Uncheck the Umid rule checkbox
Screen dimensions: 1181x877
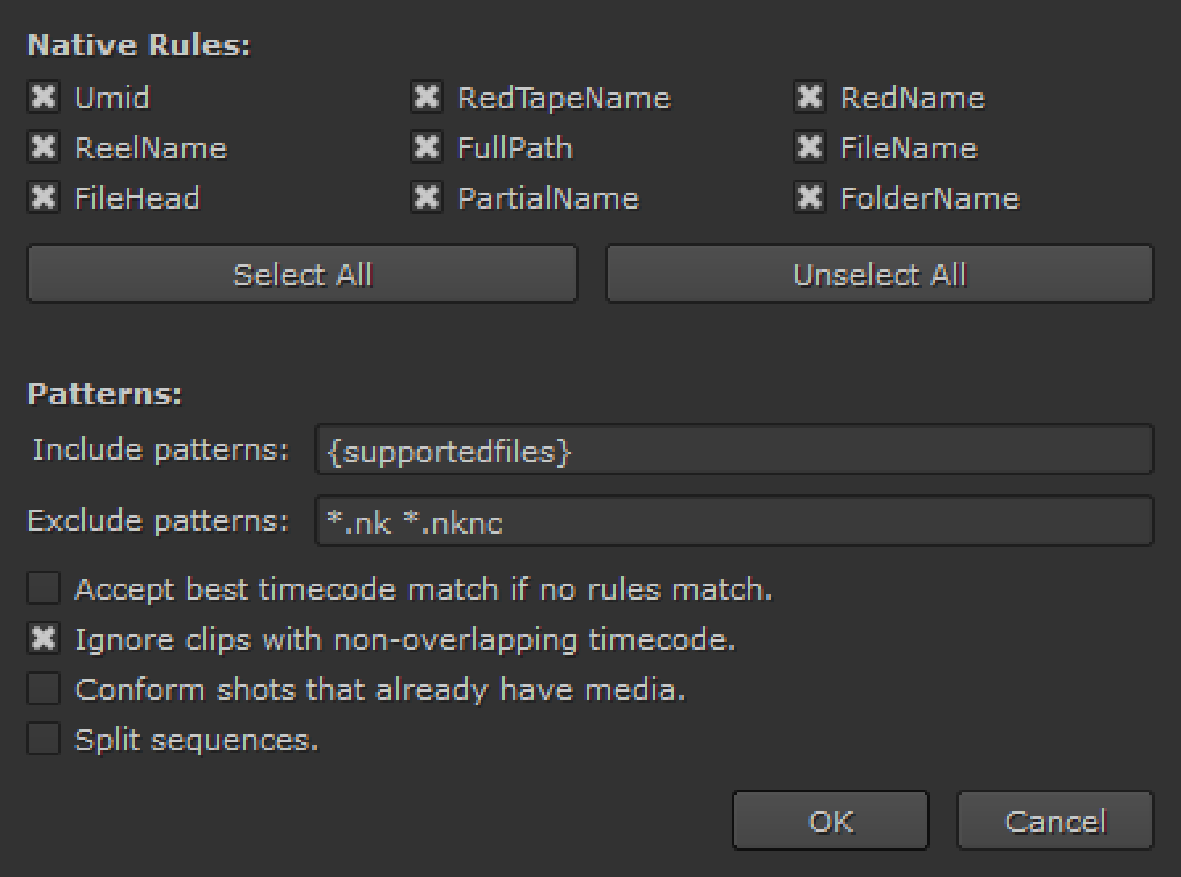click(43, 98)
